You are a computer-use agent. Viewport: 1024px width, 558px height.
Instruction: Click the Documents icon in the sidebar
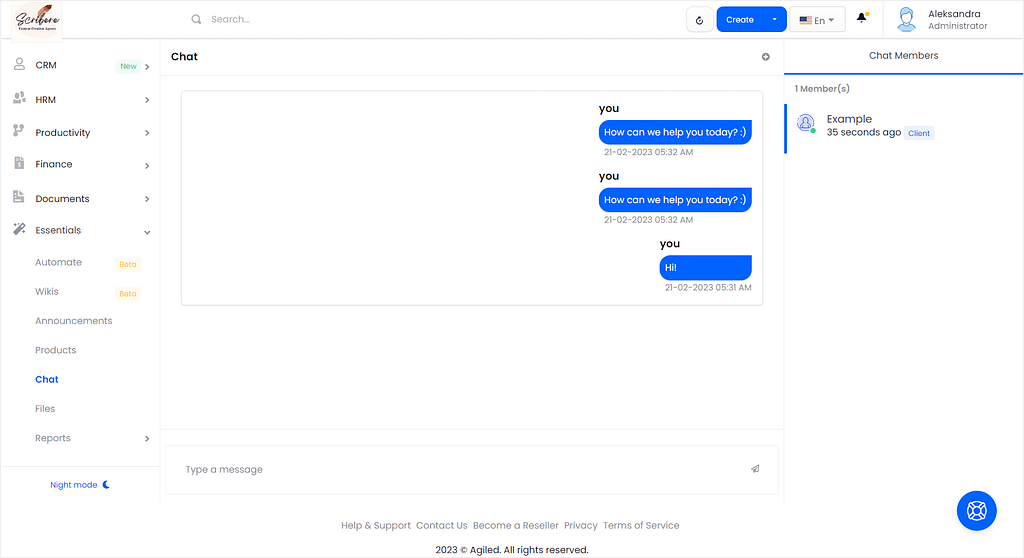19,197
